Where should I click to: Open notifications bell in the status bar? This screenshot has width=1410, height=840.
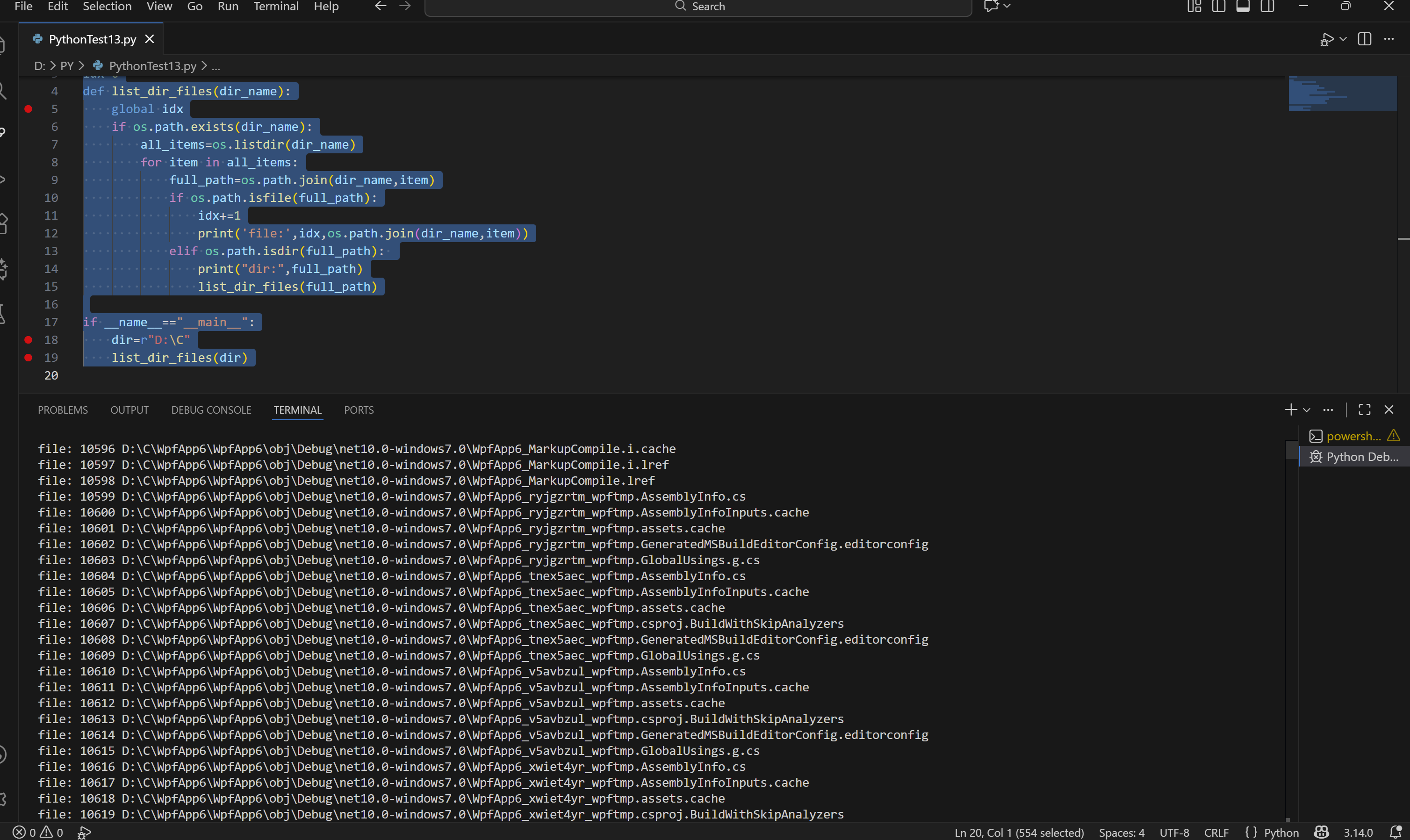pos(1396,832)
